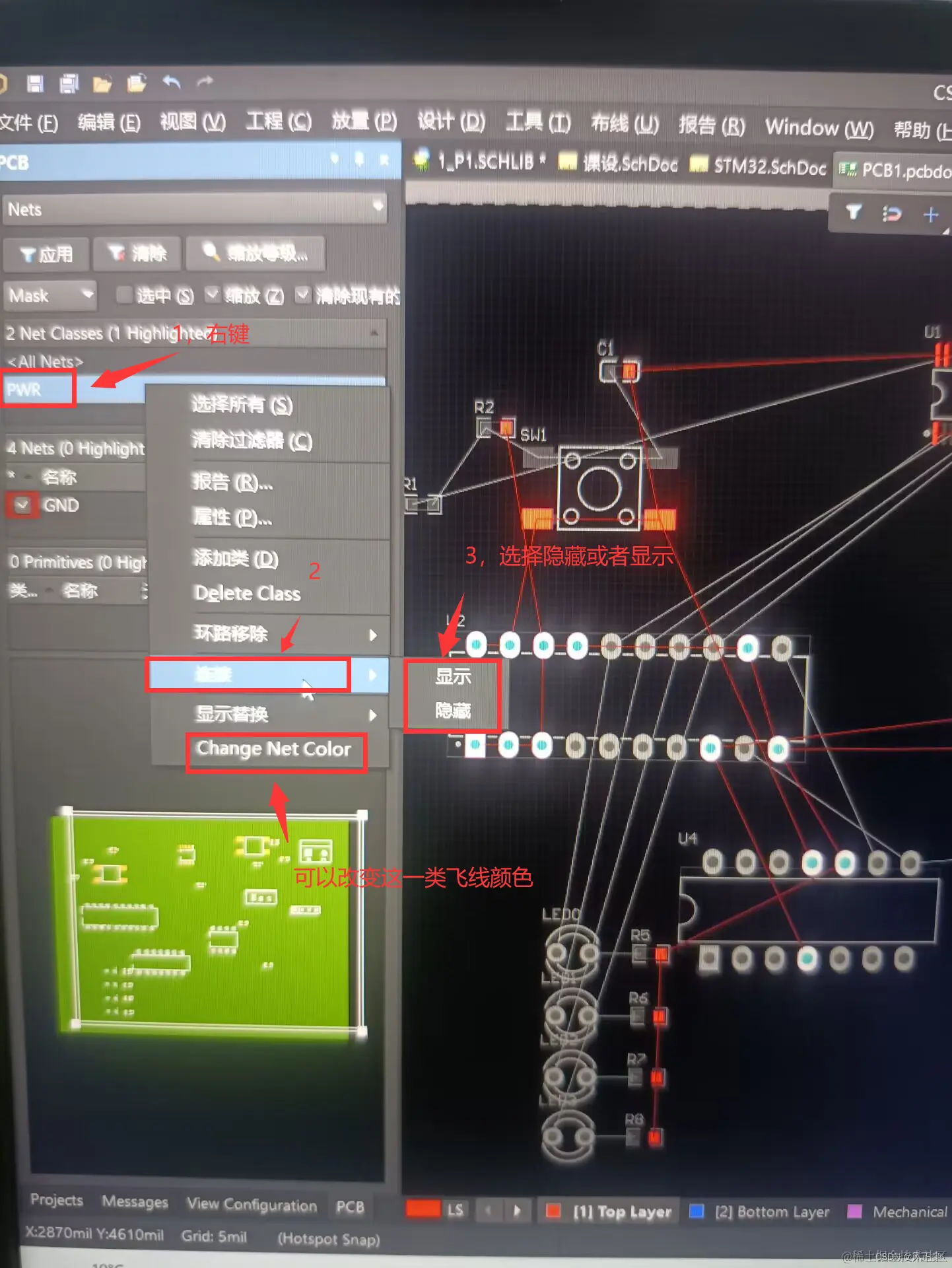This screenshot has height=1268, width=952.
Task: Open the 报告 (R) menu
Action: [x=712, y=125]
